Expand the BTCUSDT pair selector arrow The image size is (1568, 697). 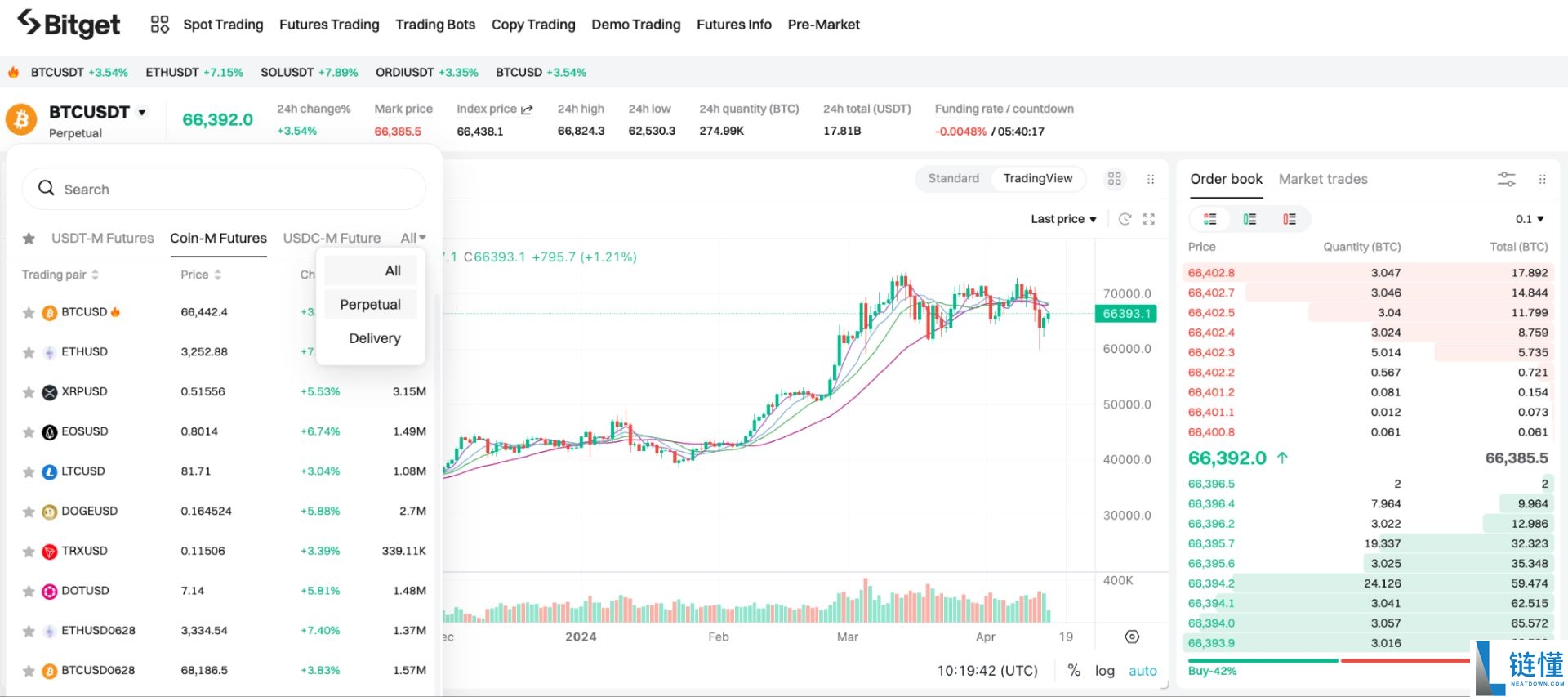click(x=142, y=113)
